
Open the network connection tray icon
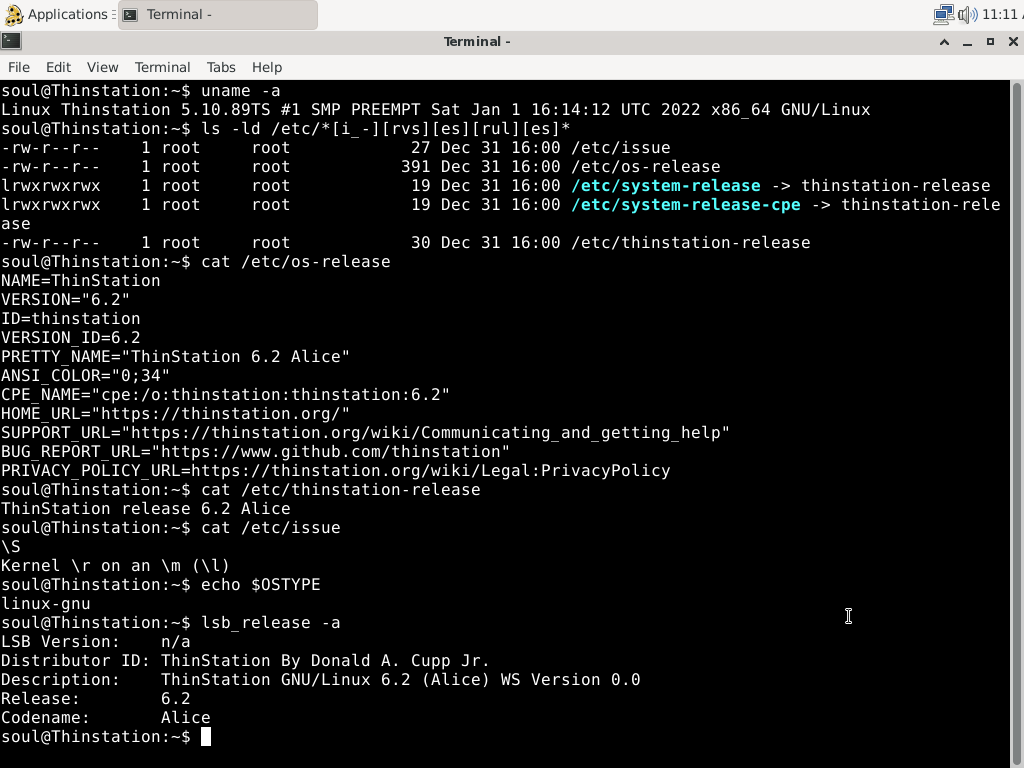[943, 14]
